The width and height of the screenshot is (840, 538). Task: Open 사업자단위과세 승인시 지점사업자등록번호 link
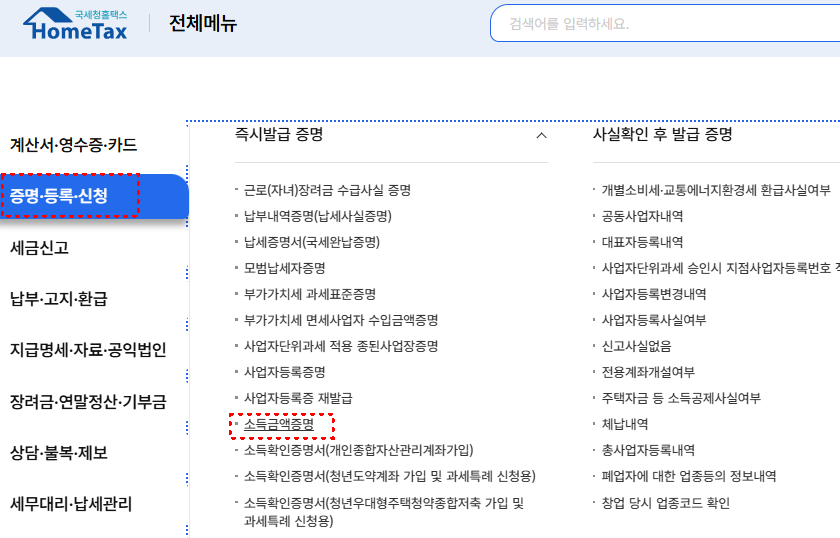tap(721, 268)
